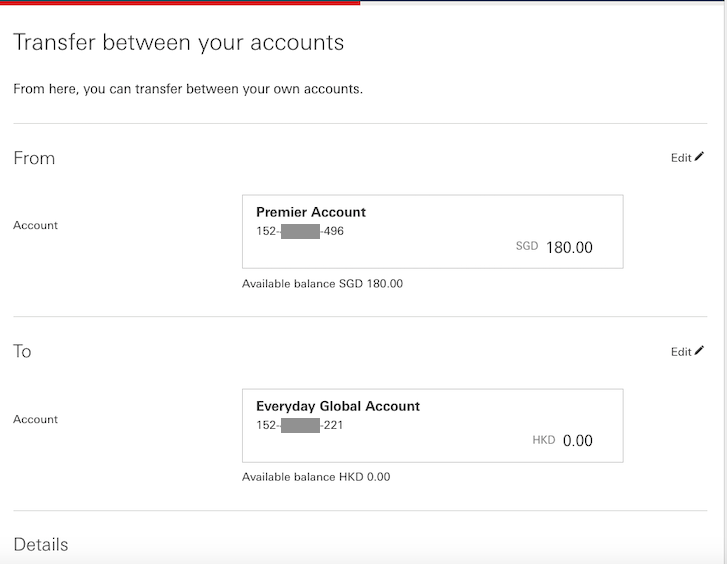Click the Premier Account title text
Screen dimensions: 727x564
click(x=311, y=212)
